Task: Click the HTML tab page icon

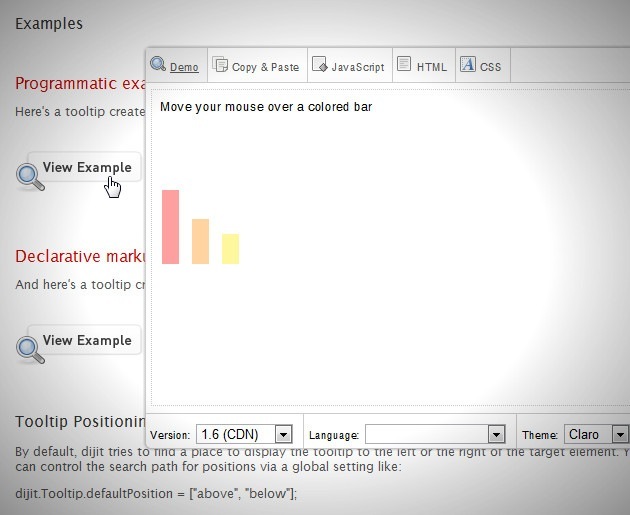Action: point(404,63)
